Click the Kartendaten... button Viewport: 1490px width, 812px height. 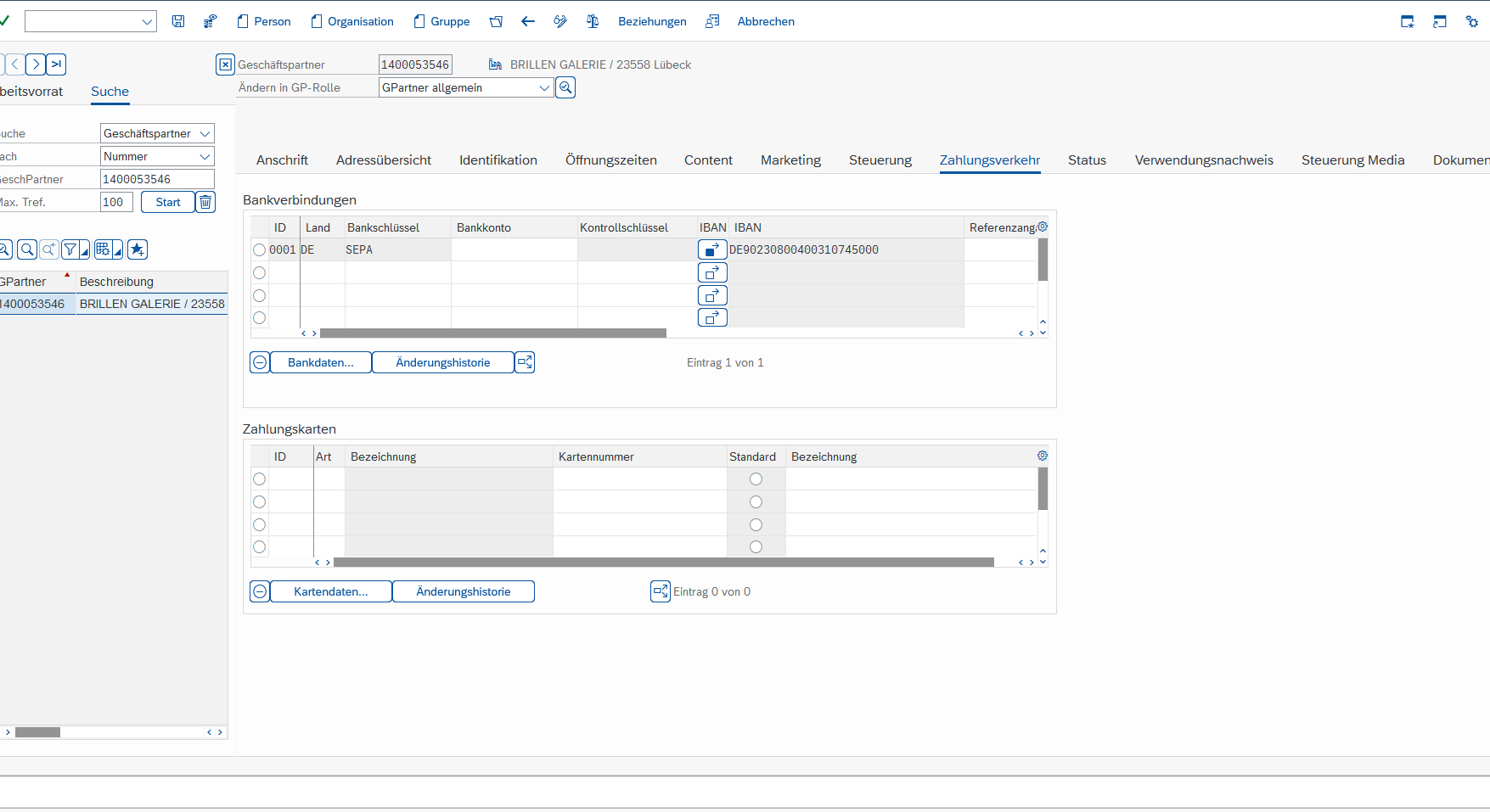tap(331, 591)
